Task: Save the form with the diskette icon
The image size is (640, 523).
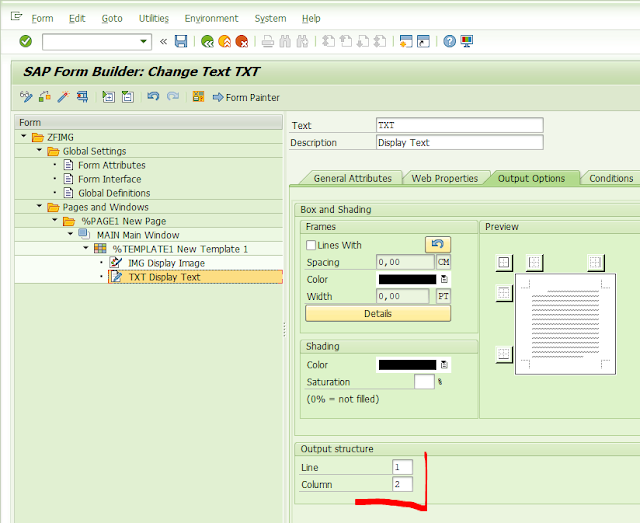Action: click(181, 41)
